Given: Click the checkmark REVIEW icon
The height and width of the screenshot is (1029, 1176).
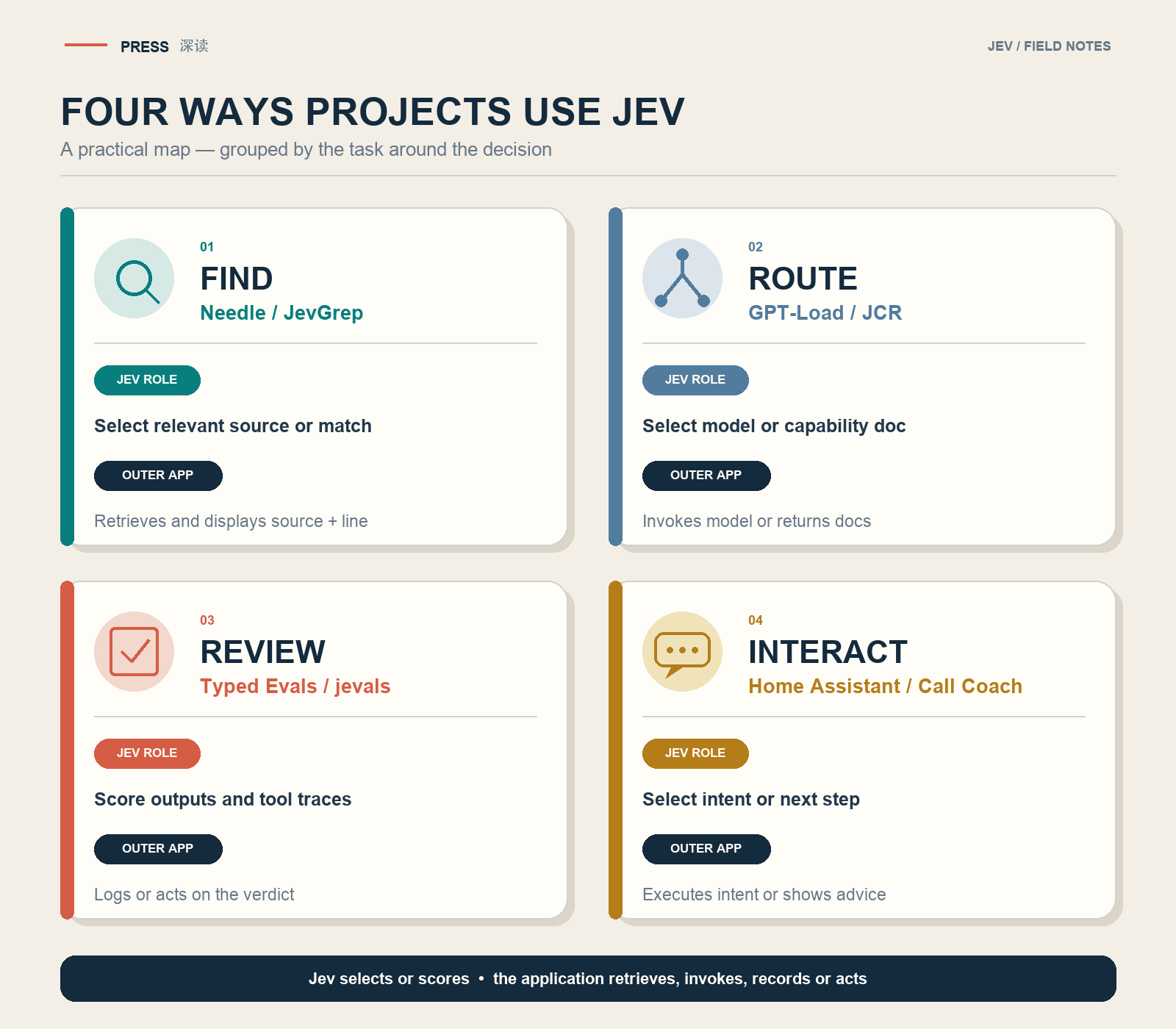Looking at the screenshot, I should tap(134, 651).
